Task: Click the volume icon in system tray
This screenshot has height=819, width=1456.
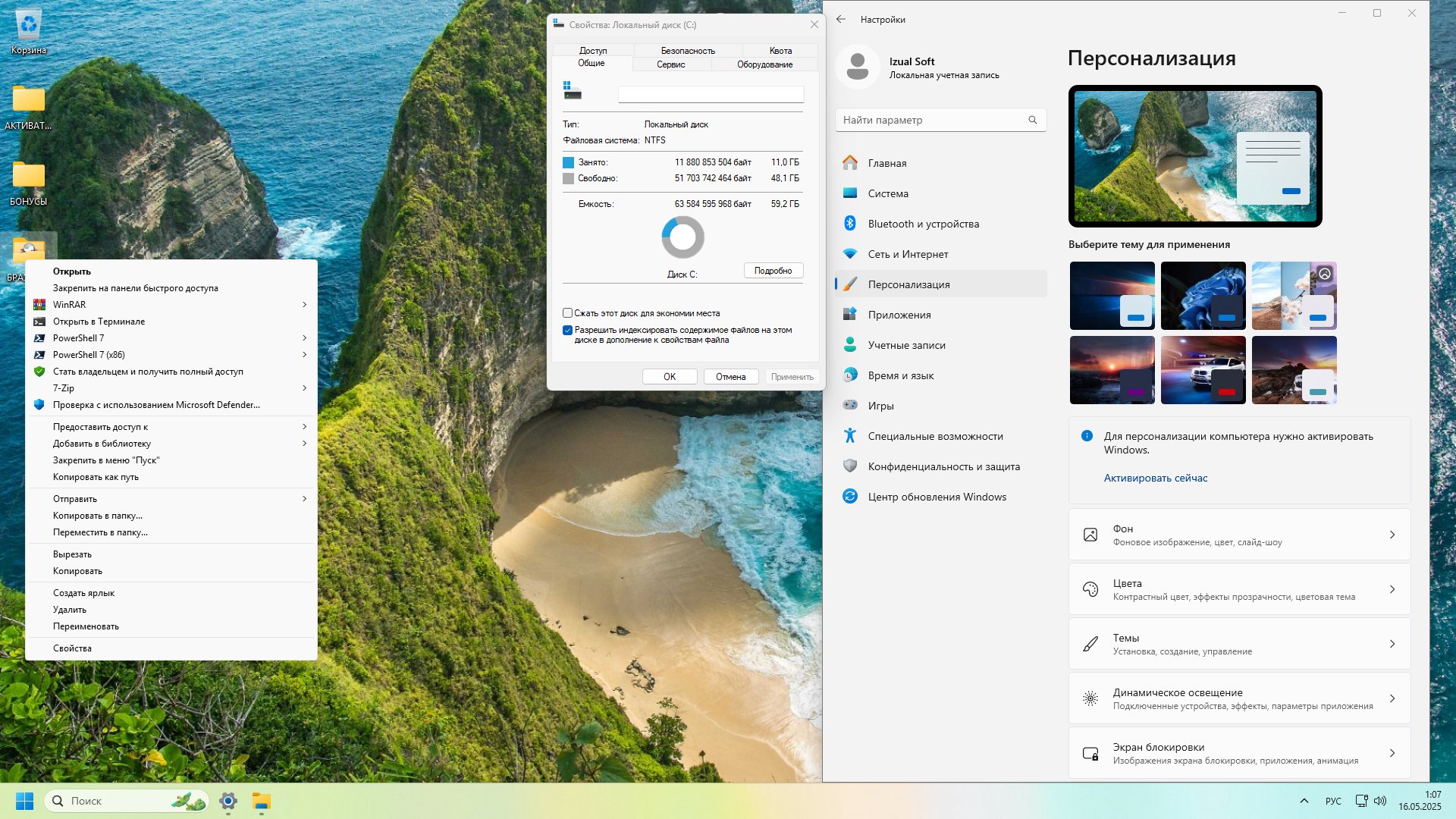Action: click(1380, 801)
